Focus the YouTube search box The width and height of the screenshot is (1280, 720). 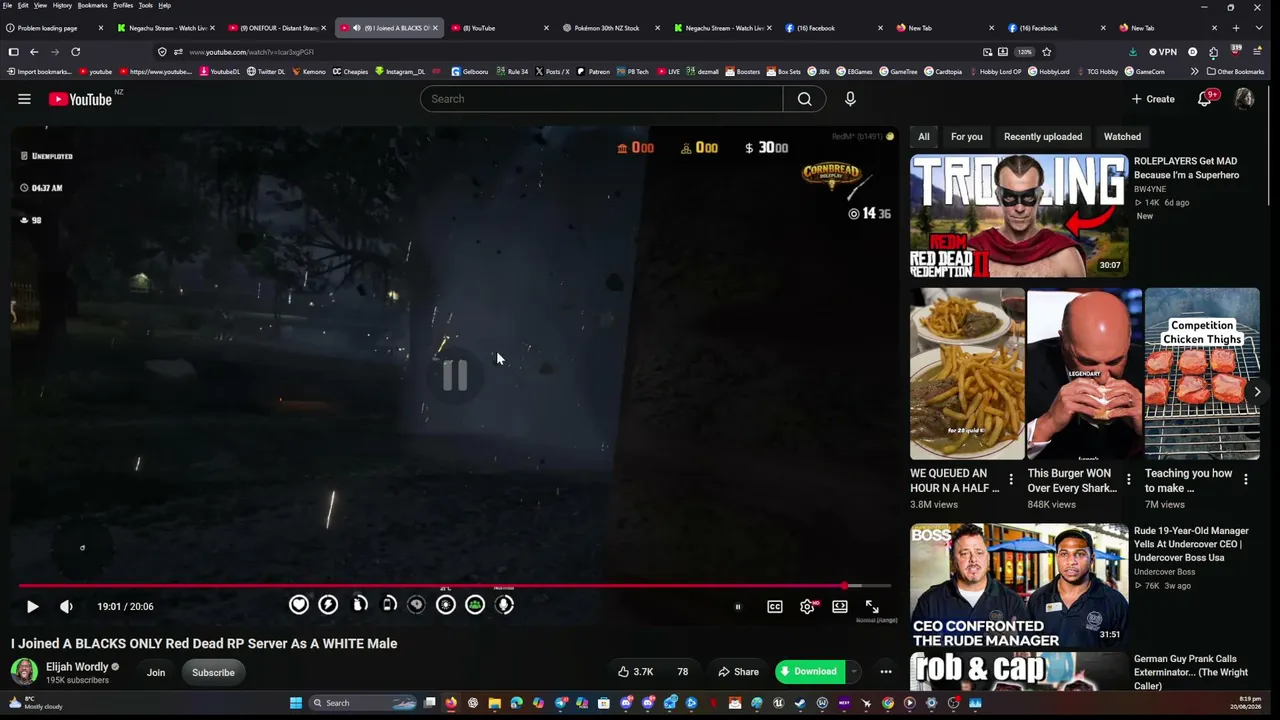(602, 99)
